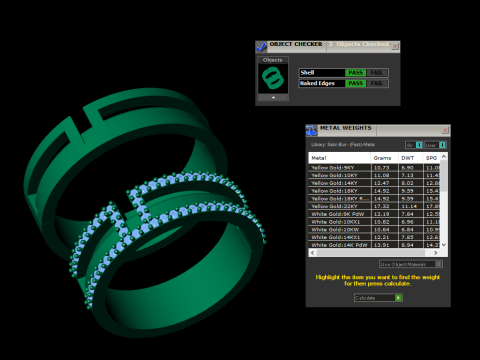Click the metal table vertical scrollbar thumb
Screen dimensions: 480x360
444,176
